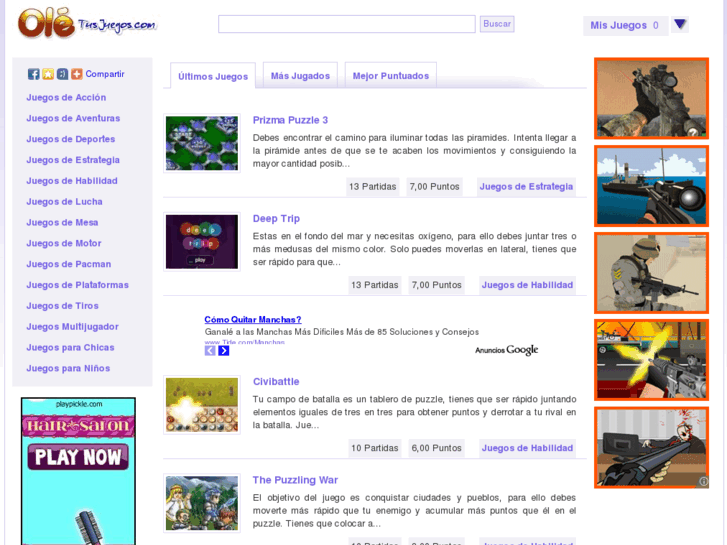Screen dimensions: 727x545
Task: Open Juegos para Niños category
Action: [68, 369]
